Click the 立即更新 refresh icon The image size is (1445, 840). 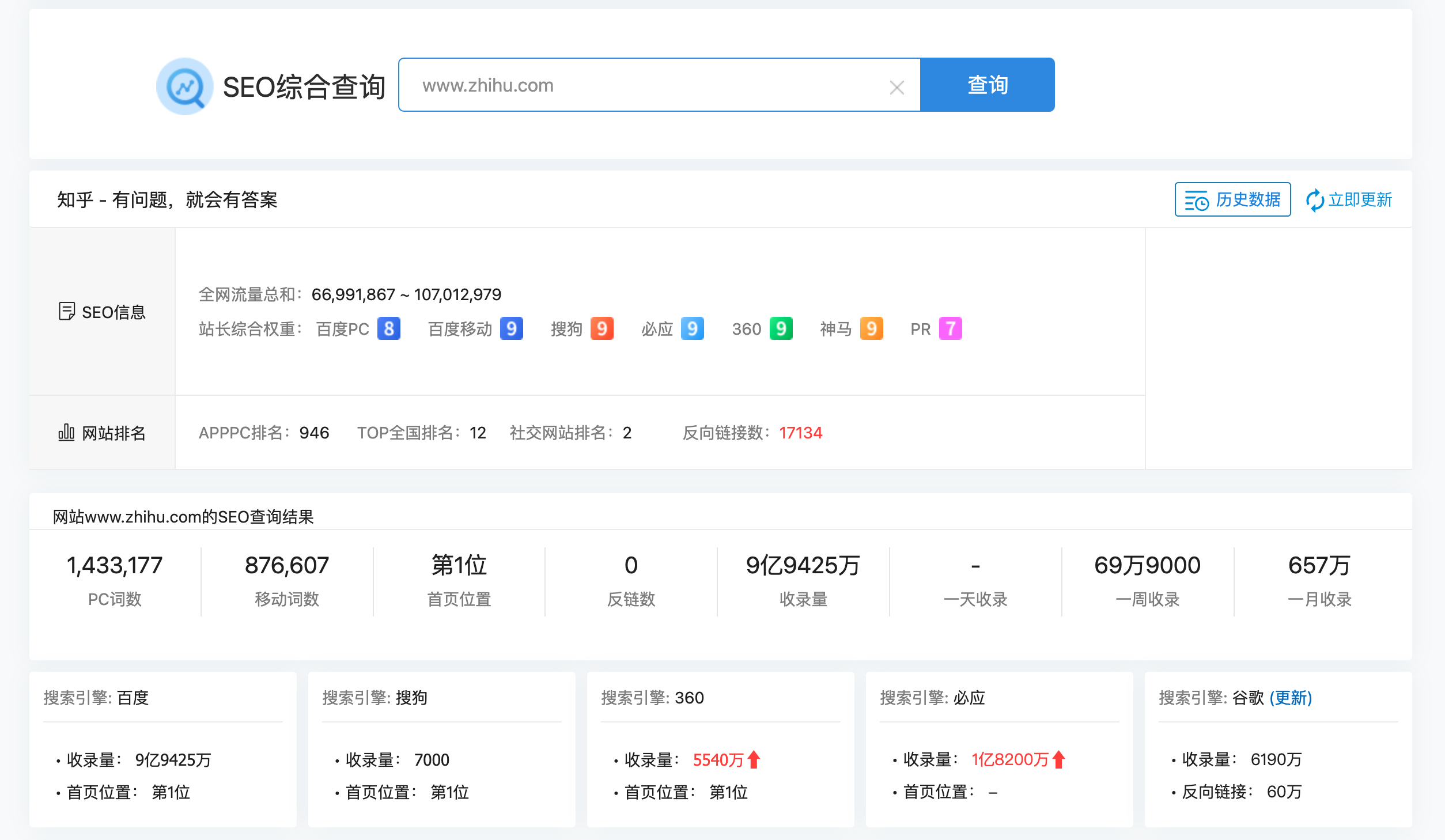point(1314,200)
